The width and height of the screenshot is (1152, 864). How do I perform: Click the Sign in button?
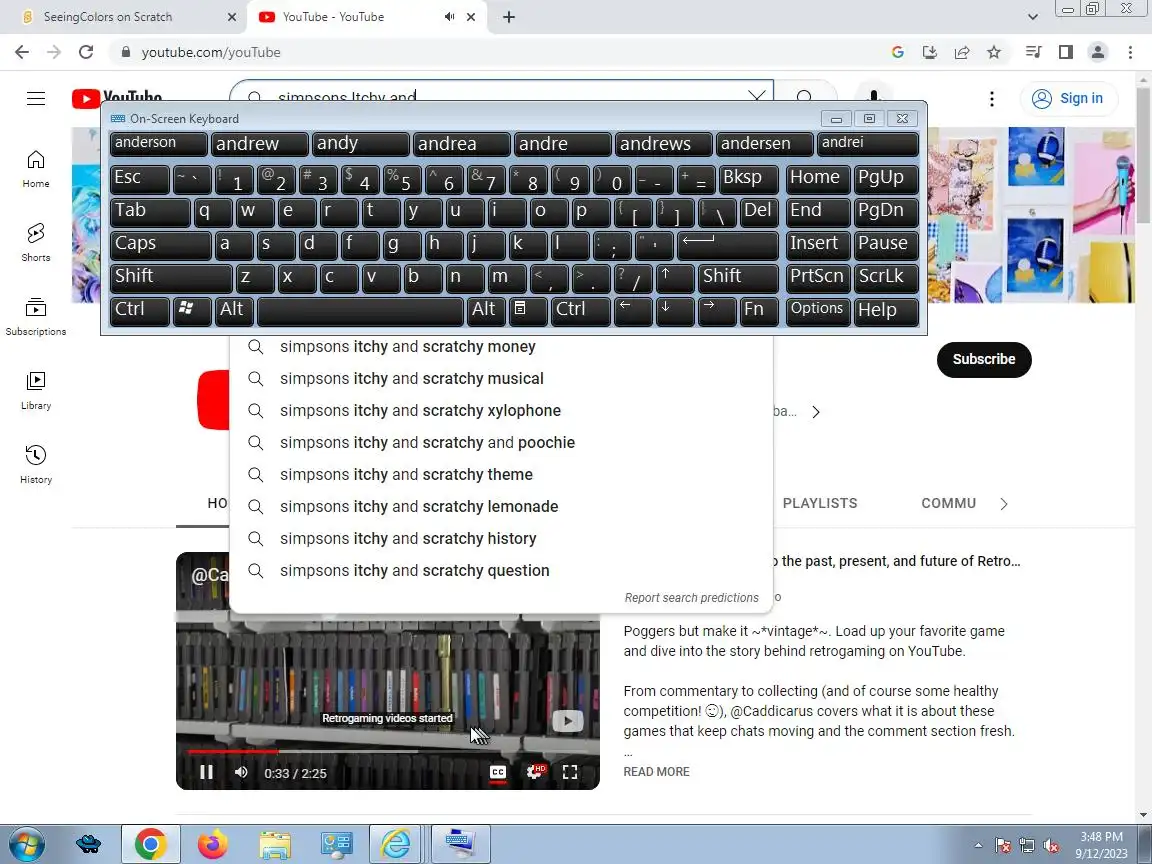1069,98
